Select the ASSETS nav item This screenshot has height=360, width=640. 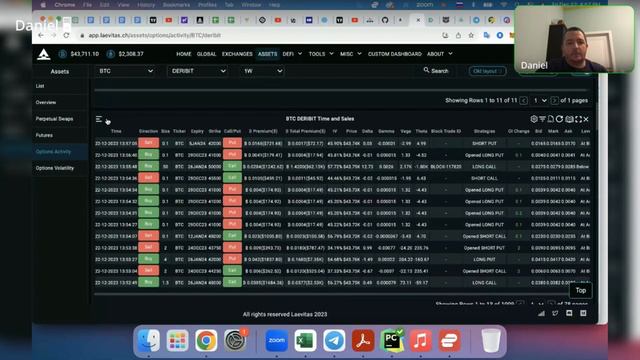(x=267, y=54)
